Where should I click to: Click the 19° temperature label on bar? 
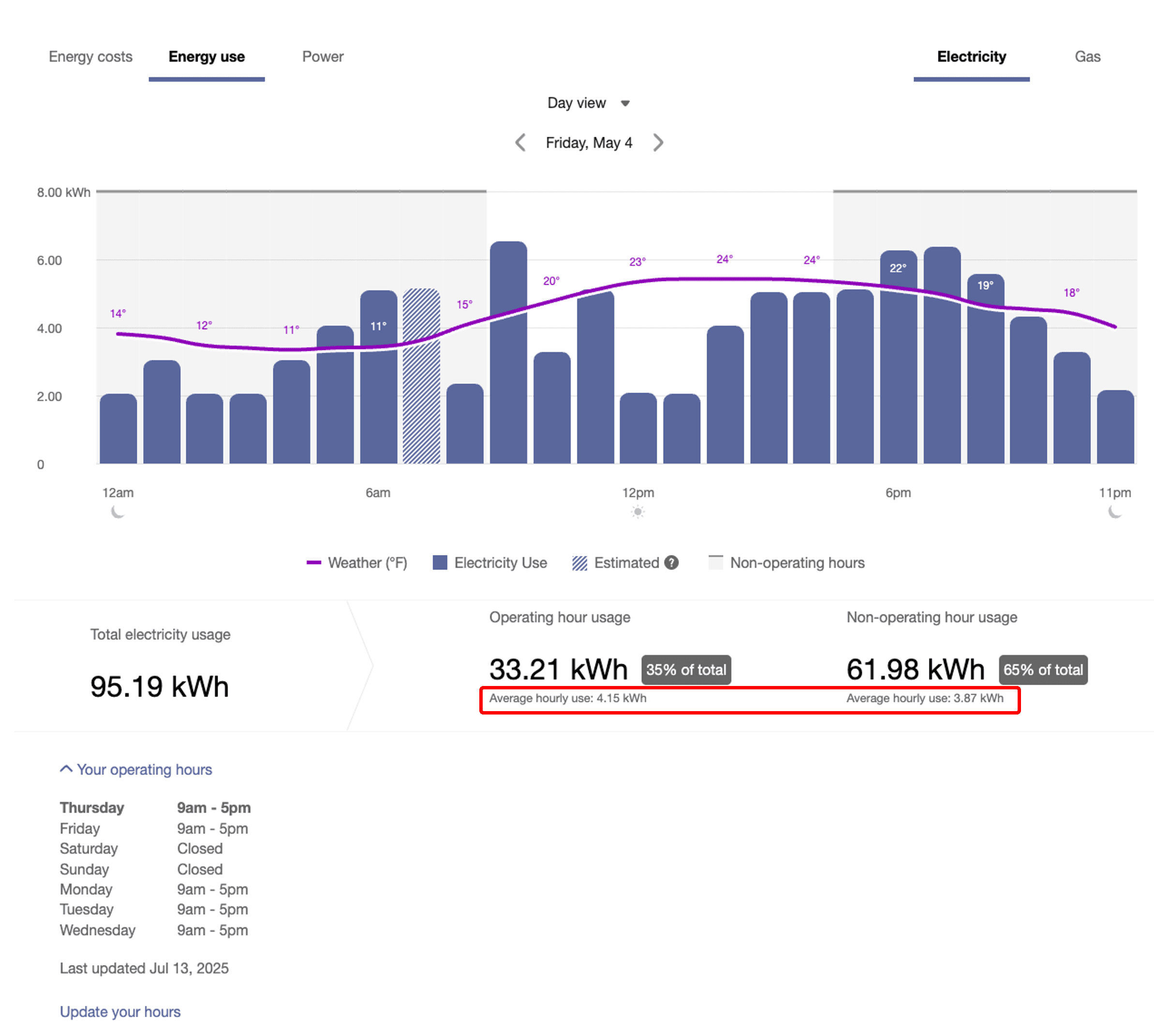pyautogui.click(x=985, y=285)
